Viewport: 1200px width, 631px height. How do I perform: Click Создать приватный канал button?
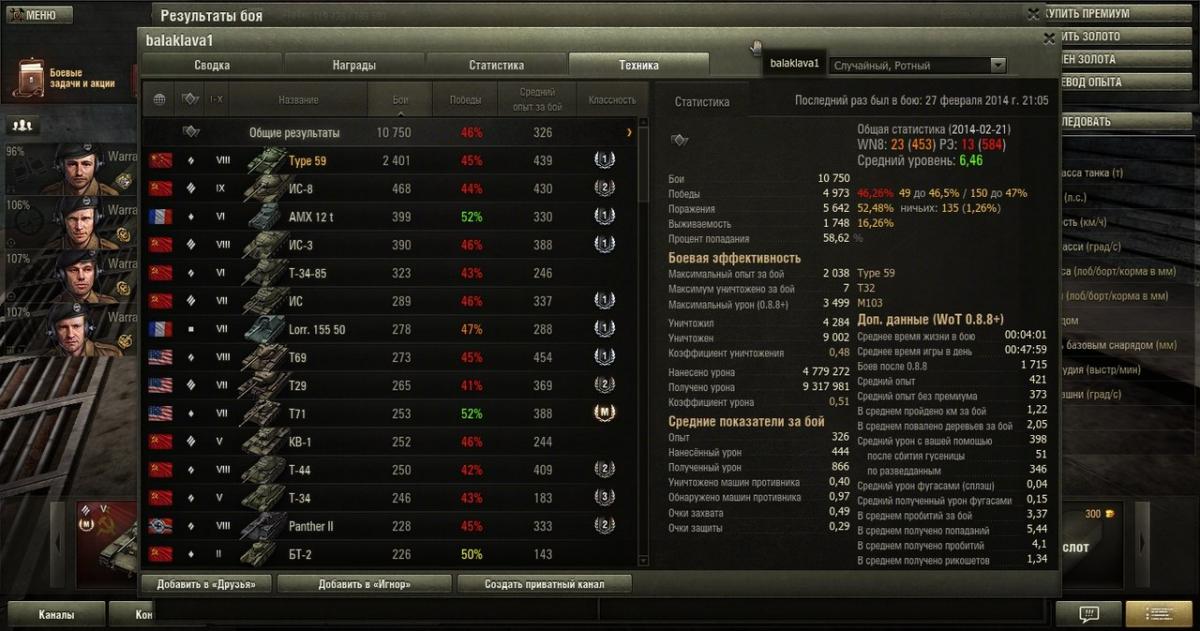point(544,584)
